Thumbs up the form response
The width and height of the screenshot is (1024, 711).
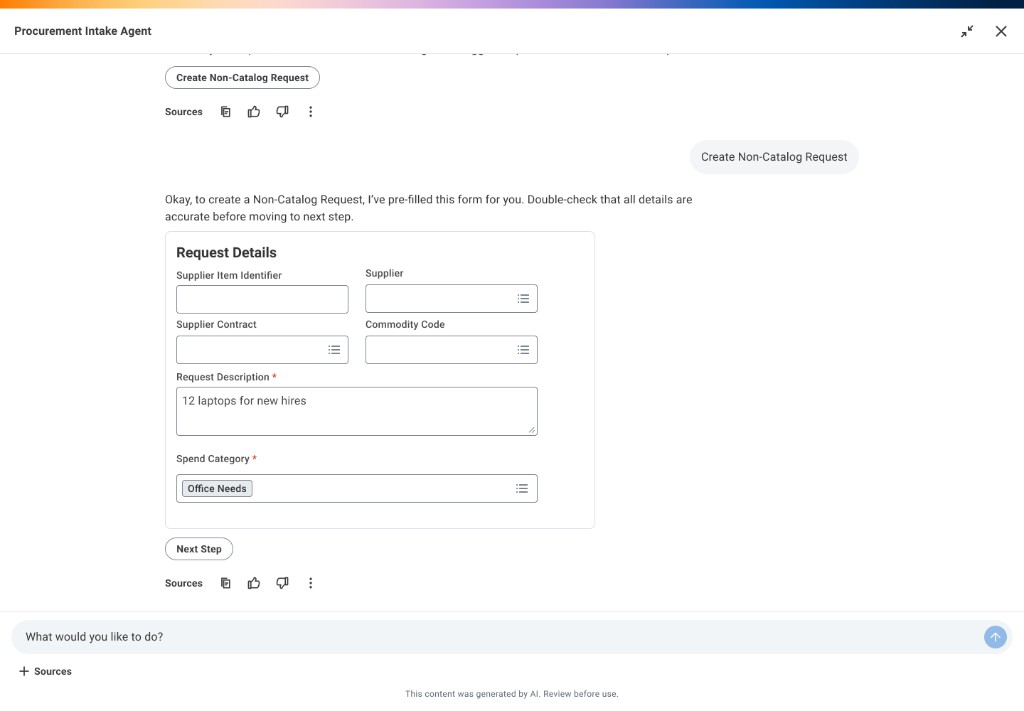[254, 583]
